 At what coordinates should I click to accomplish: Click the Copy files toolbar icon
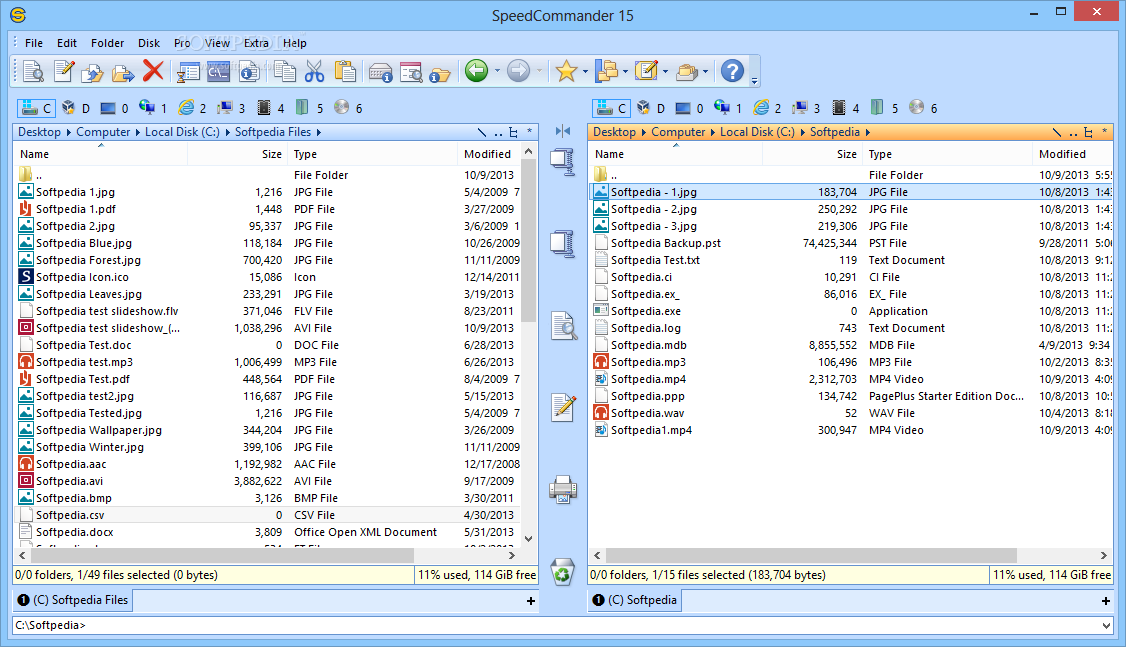point(93,71)
